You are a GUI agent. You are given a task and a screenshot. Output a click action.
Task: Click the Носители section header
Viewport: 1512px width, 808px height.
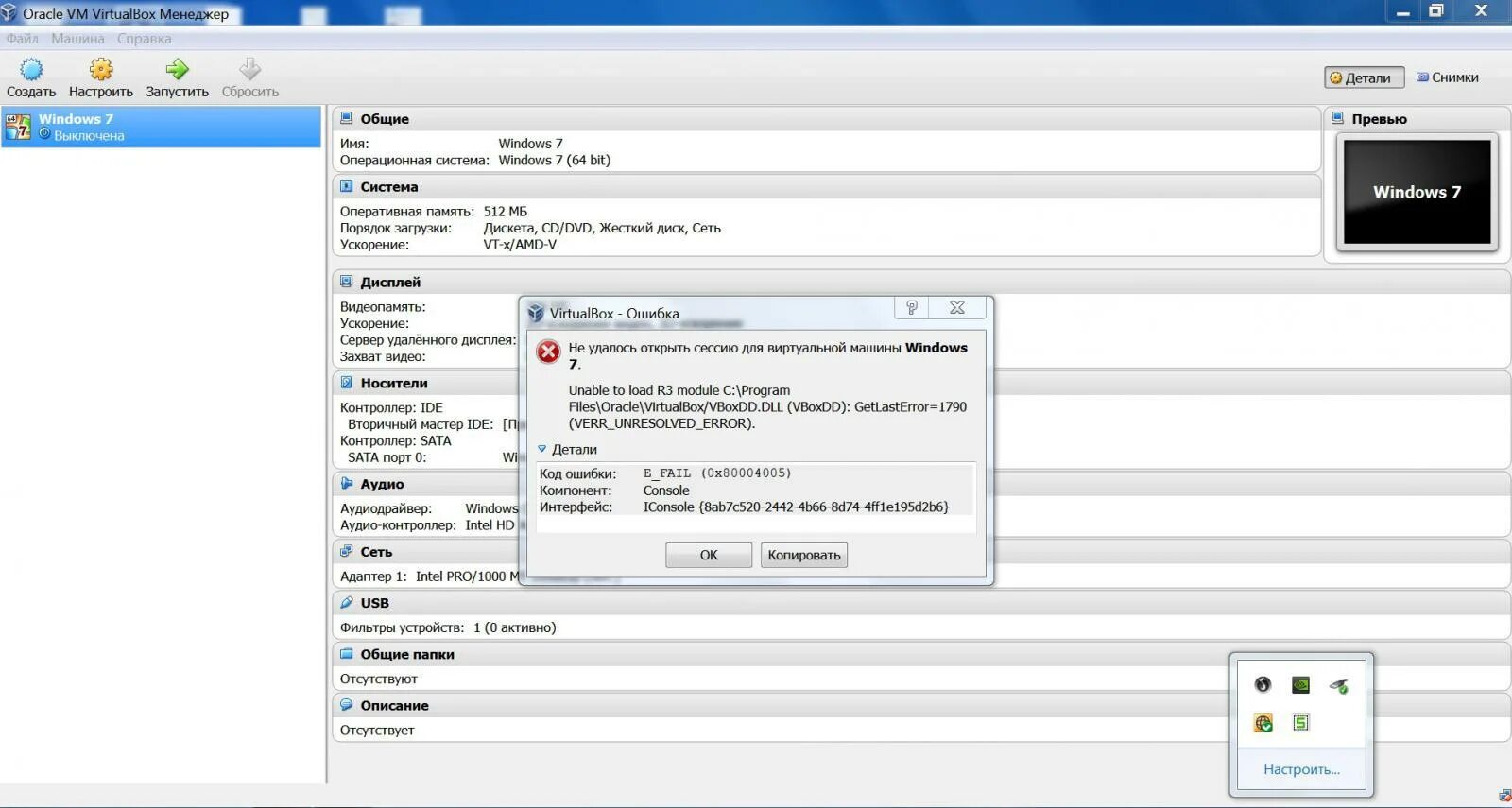(x=921, y=383)
